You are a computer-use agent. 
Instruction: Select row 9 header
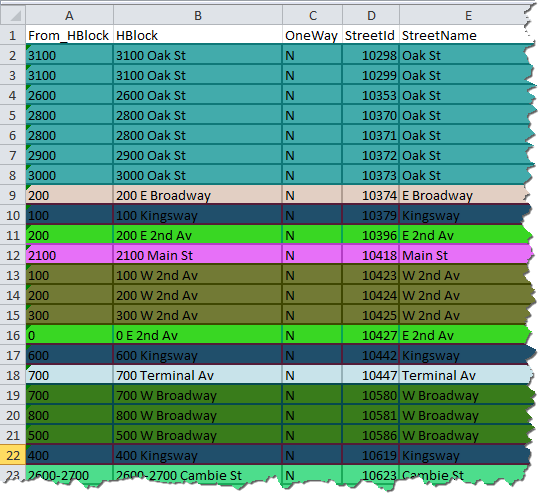tap(13, 195)
